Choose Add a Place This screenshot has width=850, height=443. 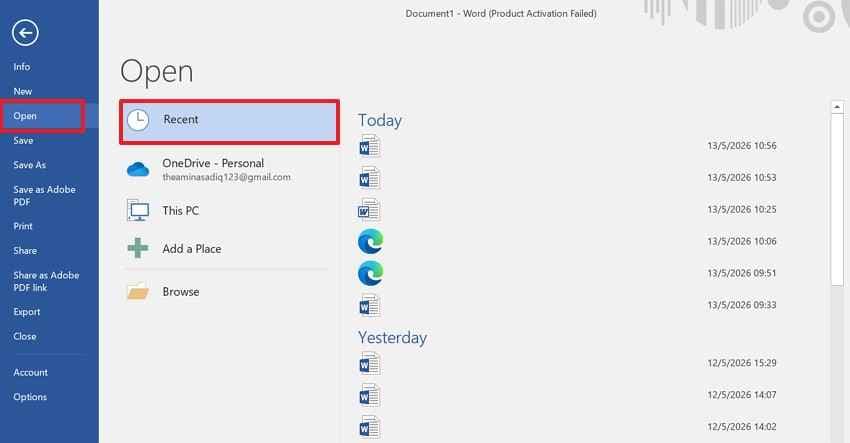[226, 248]
